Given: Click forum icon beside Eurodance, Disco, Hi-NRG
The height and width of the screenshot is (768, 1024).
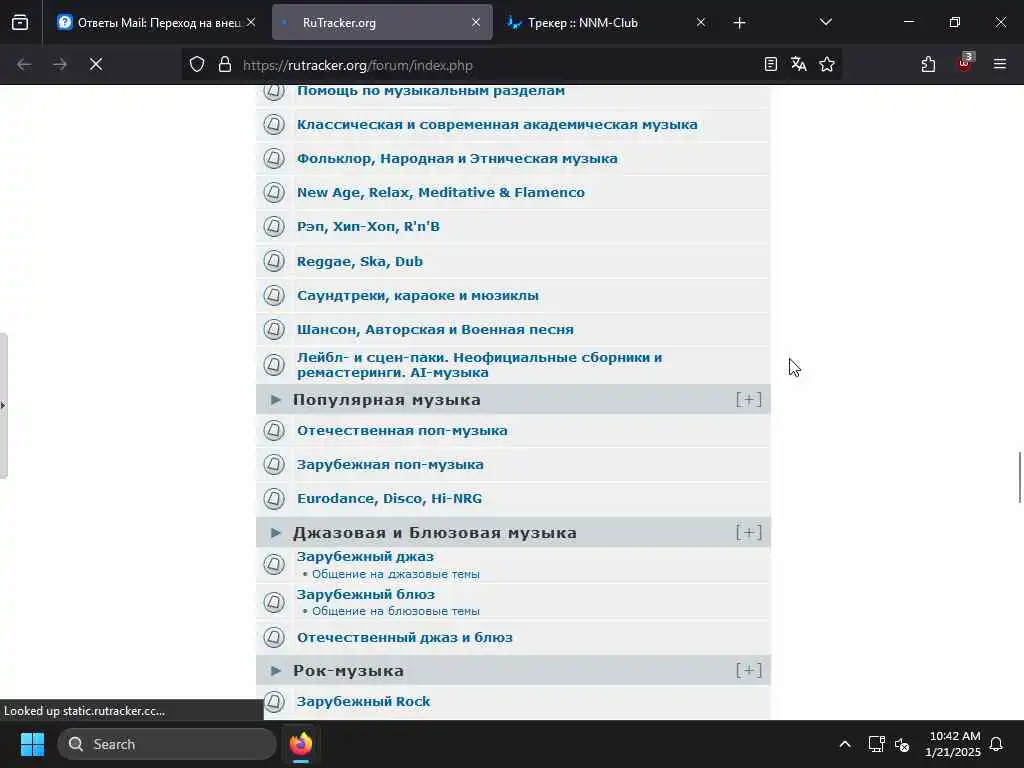Looking at the screenshot, I should click(x=274, y=499).
